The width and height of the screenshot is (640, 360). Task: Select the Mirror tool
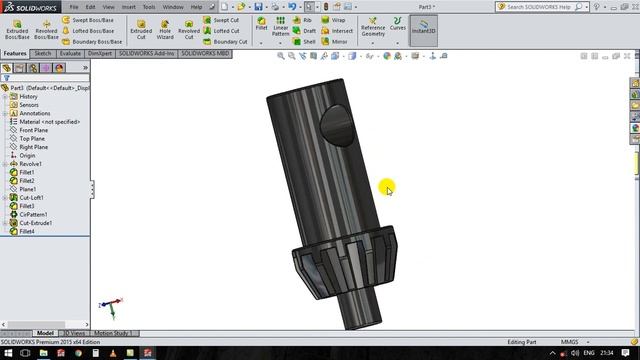tap(334, 42)
